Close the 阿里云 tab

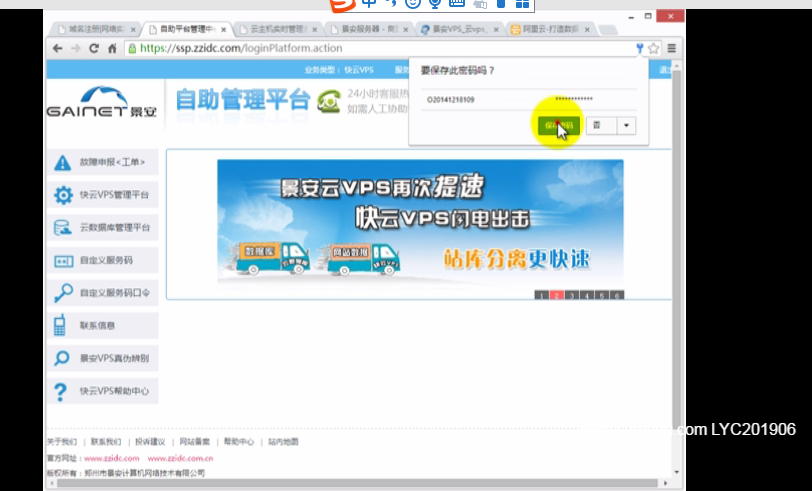[x=587, y=30]
